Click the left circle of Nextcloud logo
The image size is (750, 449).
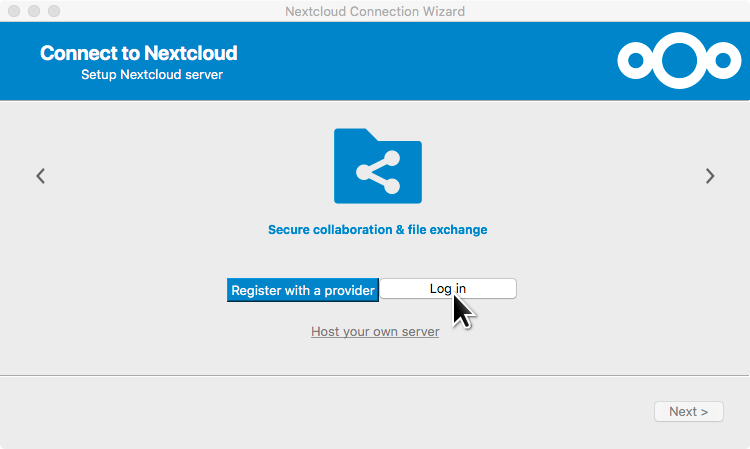[x=634, y=61]
